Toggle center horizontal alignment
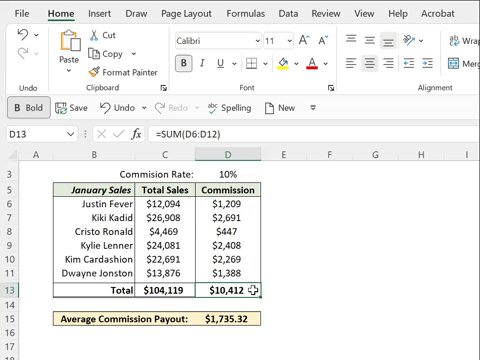Image resolution: width=480 pixels, height=360 pixels. click(369, 63)
